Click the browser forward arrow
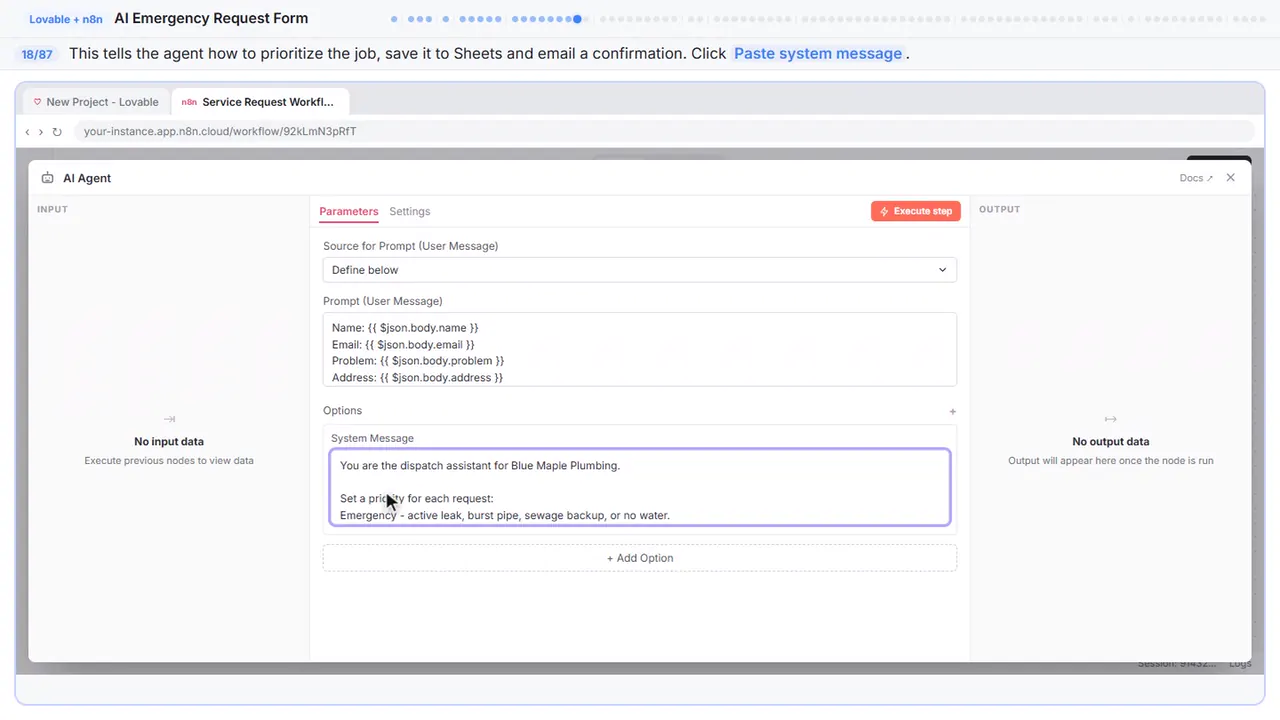The width and height of the screenshot is (1280, 720). click(x=41, y=132)
